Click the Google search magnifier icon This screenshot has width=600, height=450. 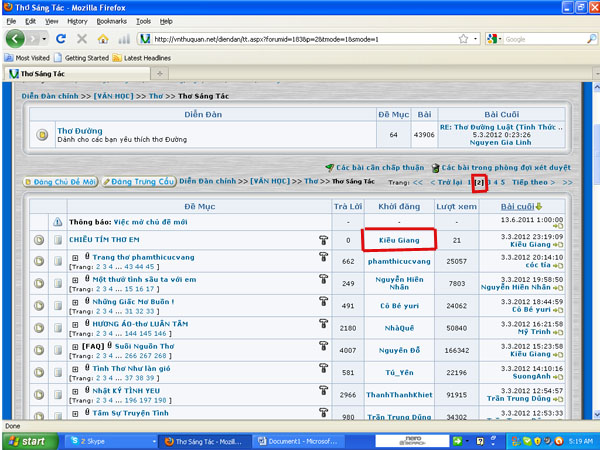coord(591,39)
